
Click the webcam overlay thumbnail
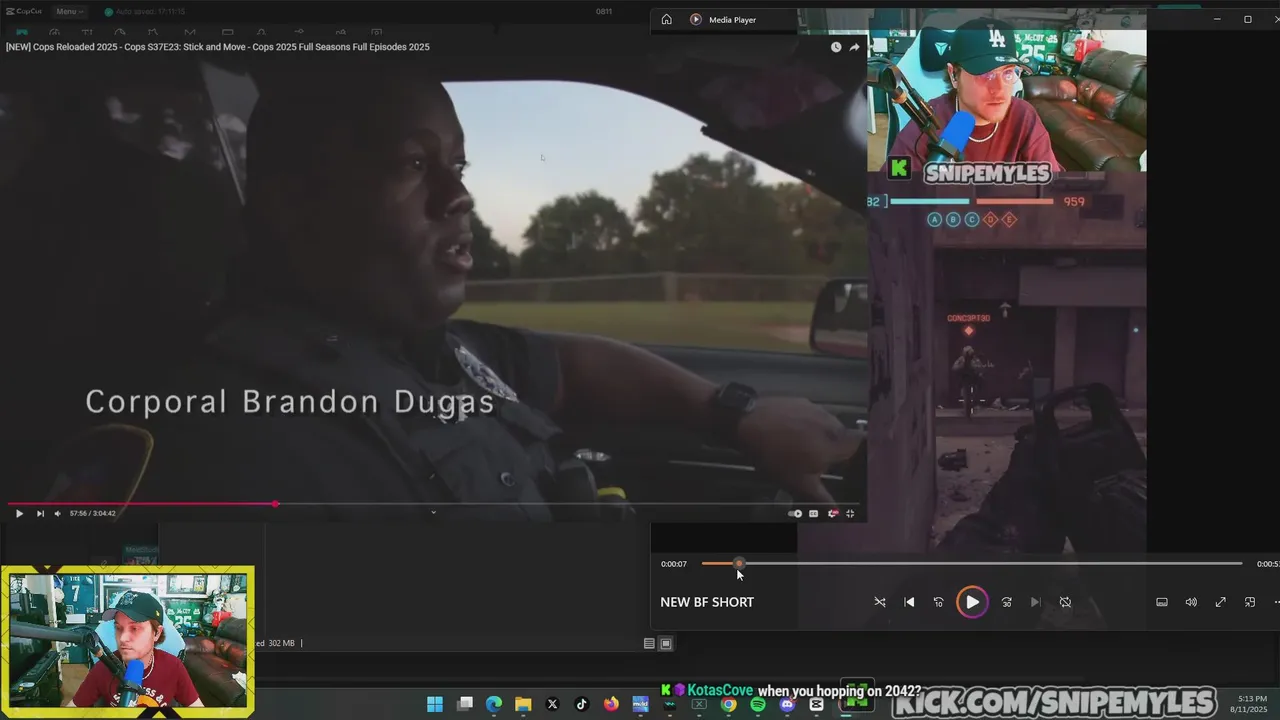128,642
